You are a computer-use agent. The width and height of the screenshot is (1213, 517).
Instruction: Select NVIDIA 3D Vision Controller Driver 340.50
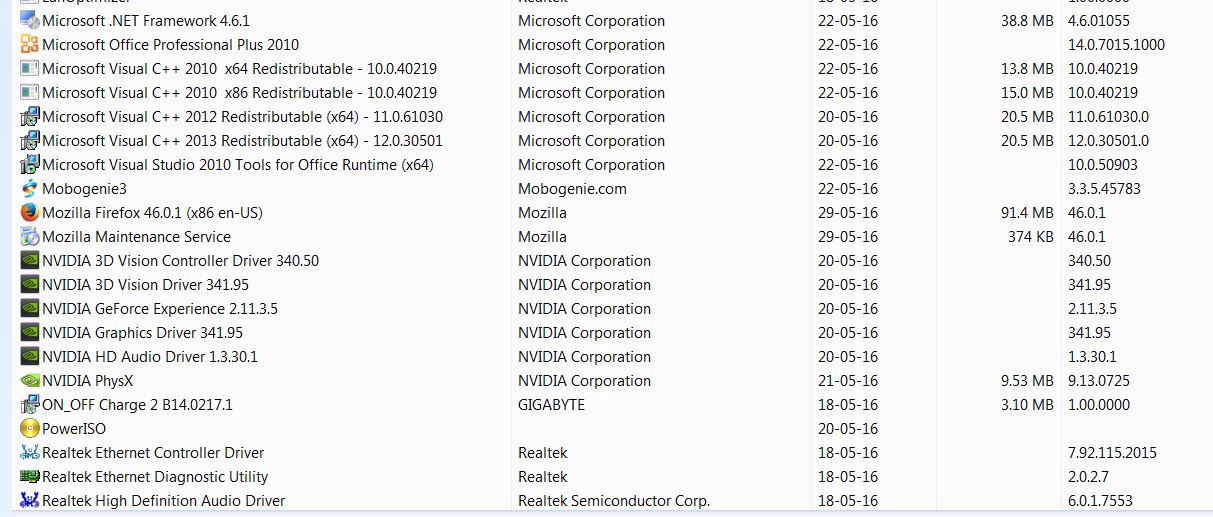(180, 260)
